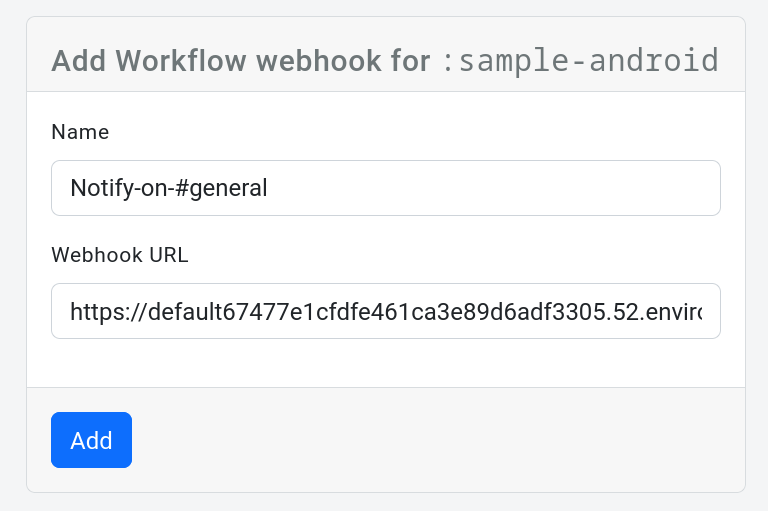Image resolution: width=768 pixels, height=511 pixels.
Task: Click "Name" above the first textbox
Action: pyautogui.click(x=80, y=132)
